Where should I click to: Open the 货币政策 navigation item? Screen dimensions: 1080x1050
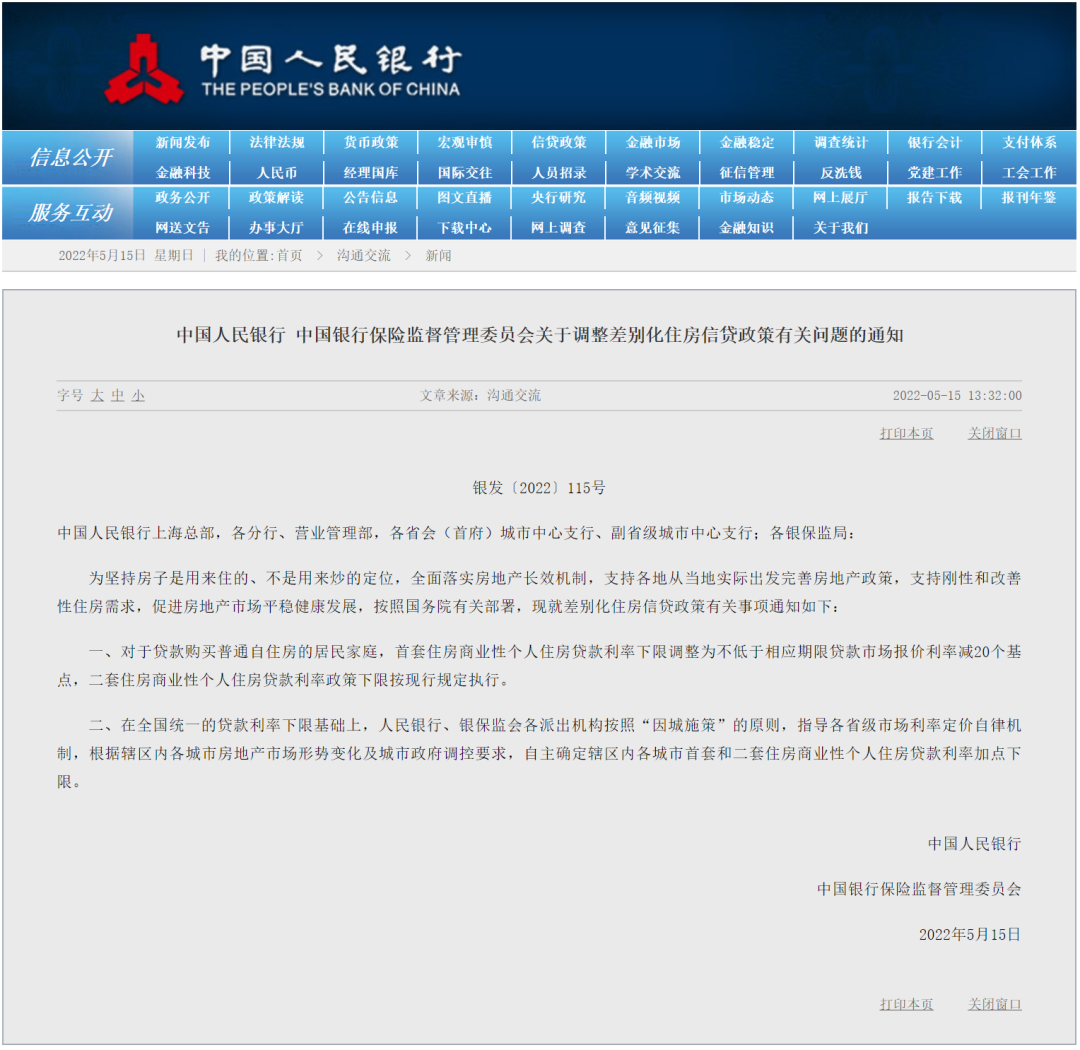tap(371, 143)
